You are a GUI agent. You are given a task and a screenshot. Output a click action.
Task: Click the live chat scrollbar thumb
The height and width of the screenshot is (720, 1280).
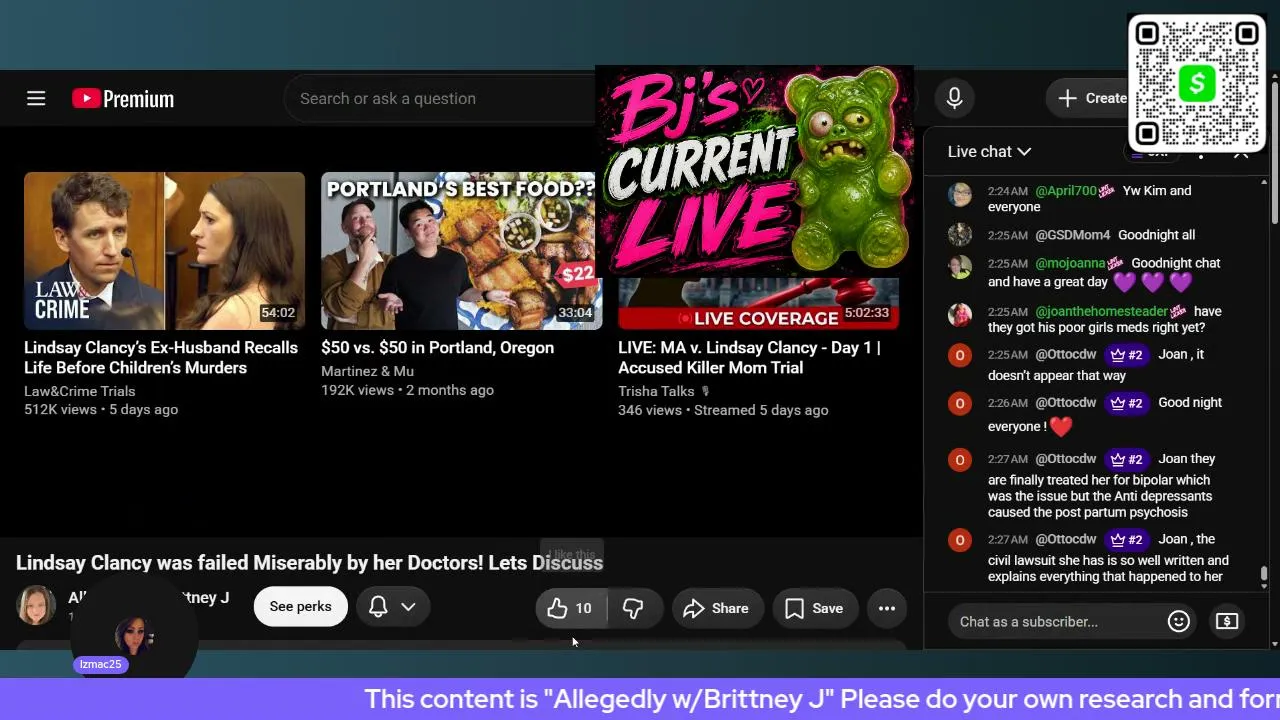(1264, 574)
